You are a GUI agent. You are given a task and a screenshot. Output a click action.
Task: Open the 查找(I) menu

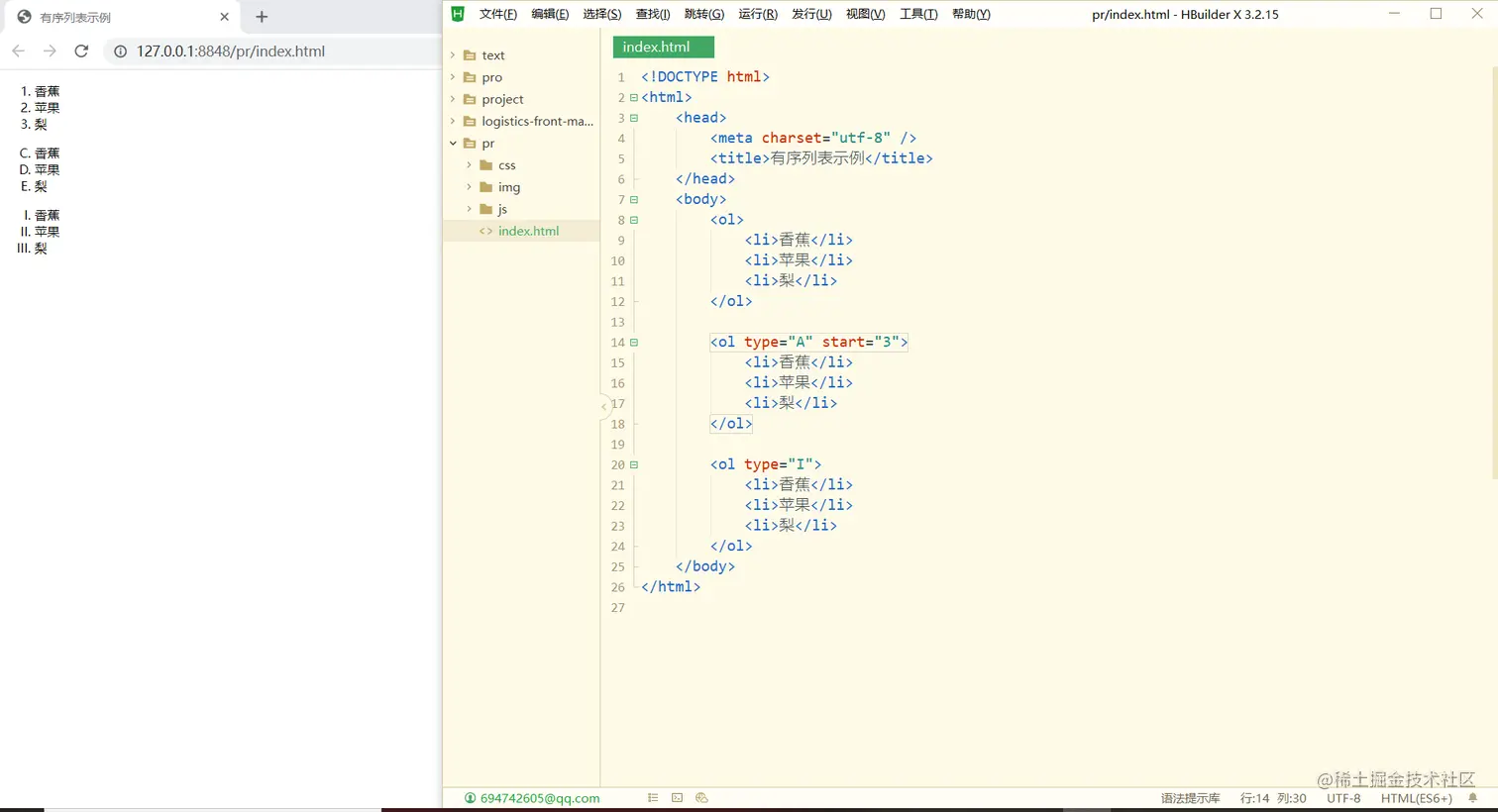click(653, 14)
